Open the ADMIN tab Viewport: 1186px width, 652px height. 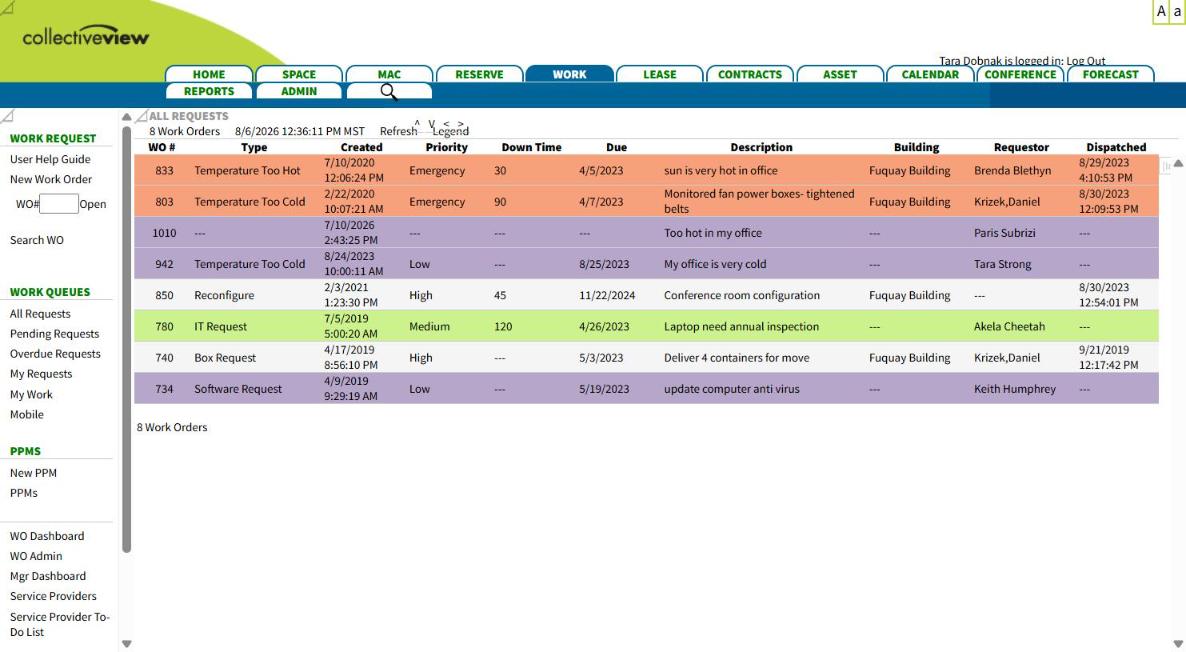click(x=299, y=91)
